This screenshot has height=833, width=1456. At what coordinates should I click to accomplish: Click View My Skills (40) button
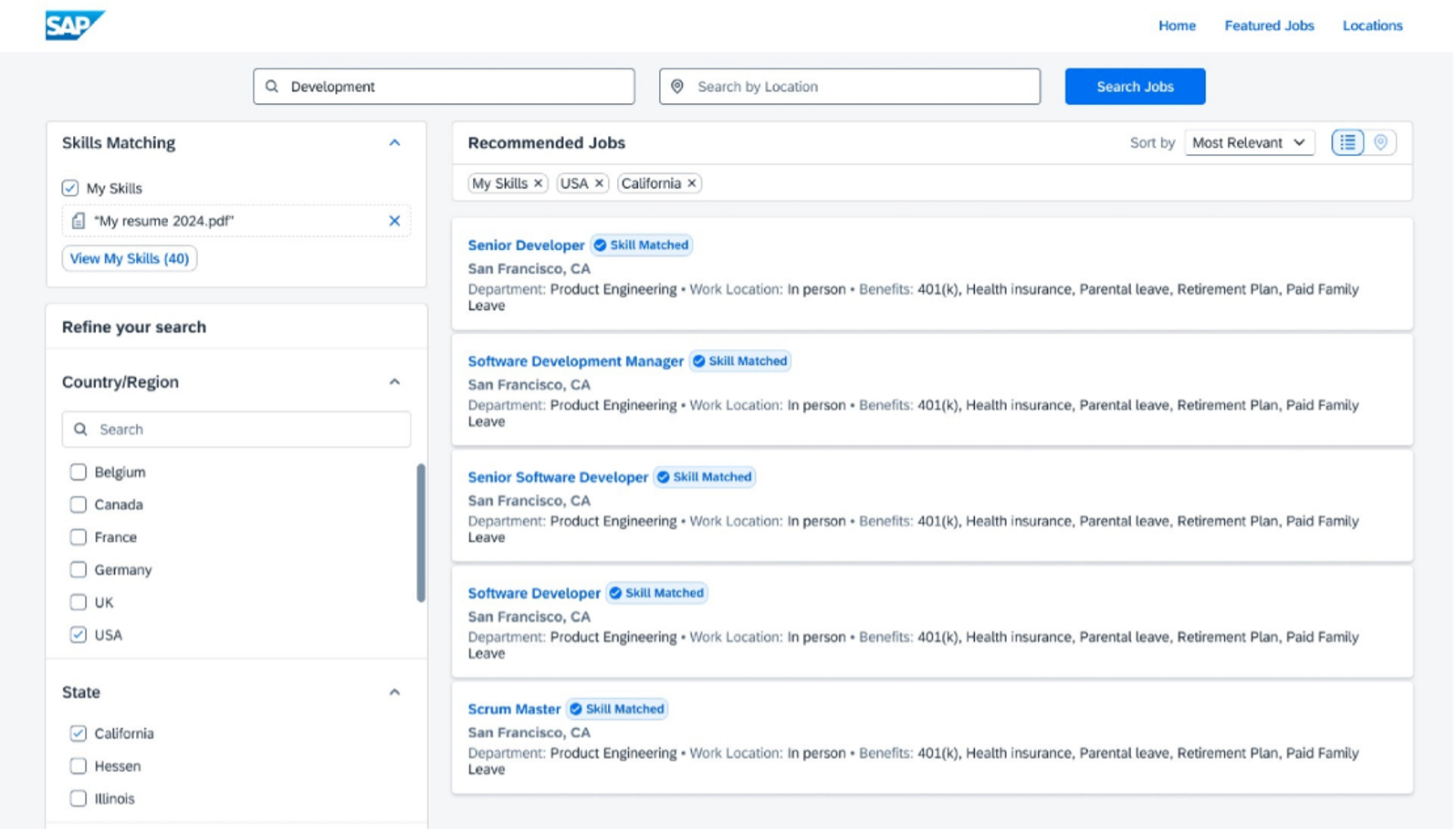click(130, 259)
